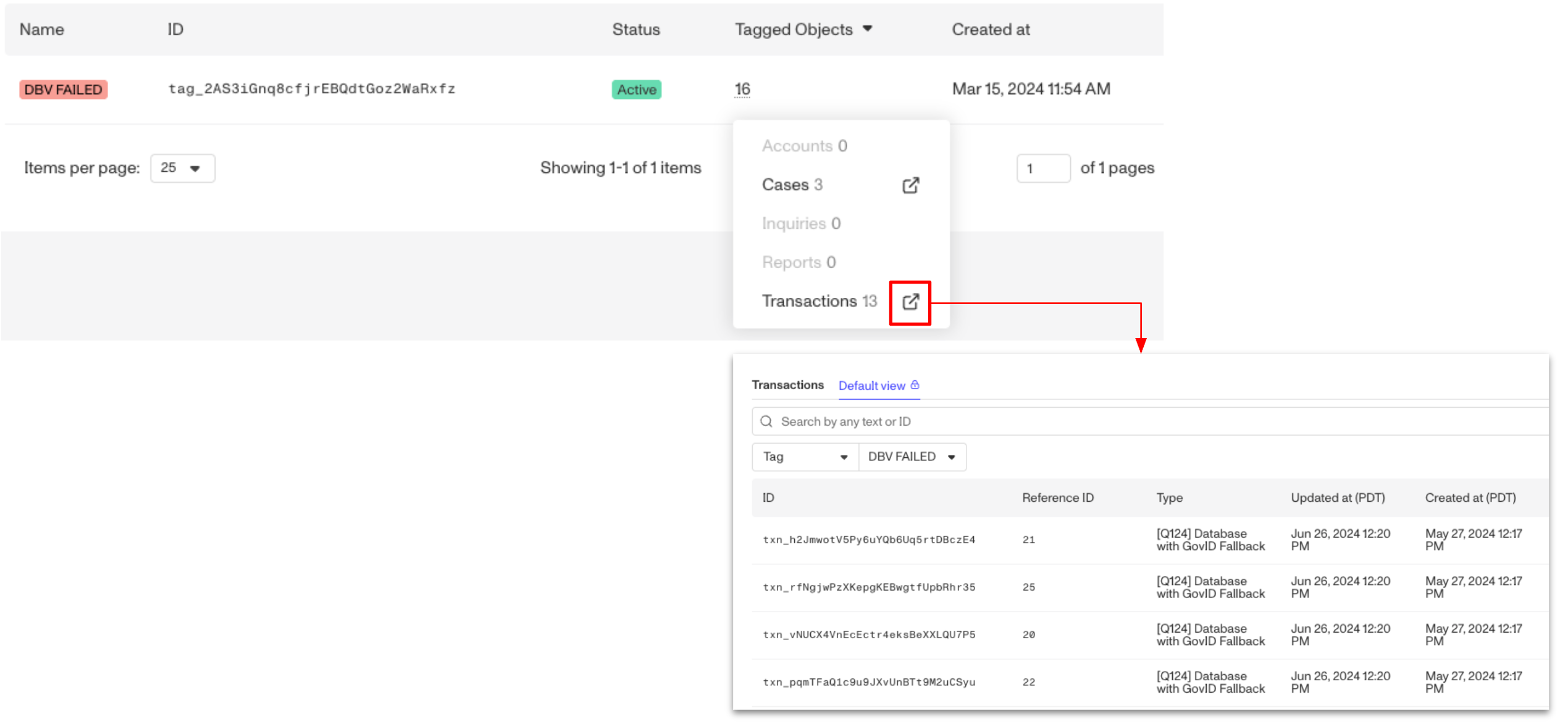1568x726 pixels.
Task: Click the DBV FAILED tag badge
Action: click(x=64, y=90)
